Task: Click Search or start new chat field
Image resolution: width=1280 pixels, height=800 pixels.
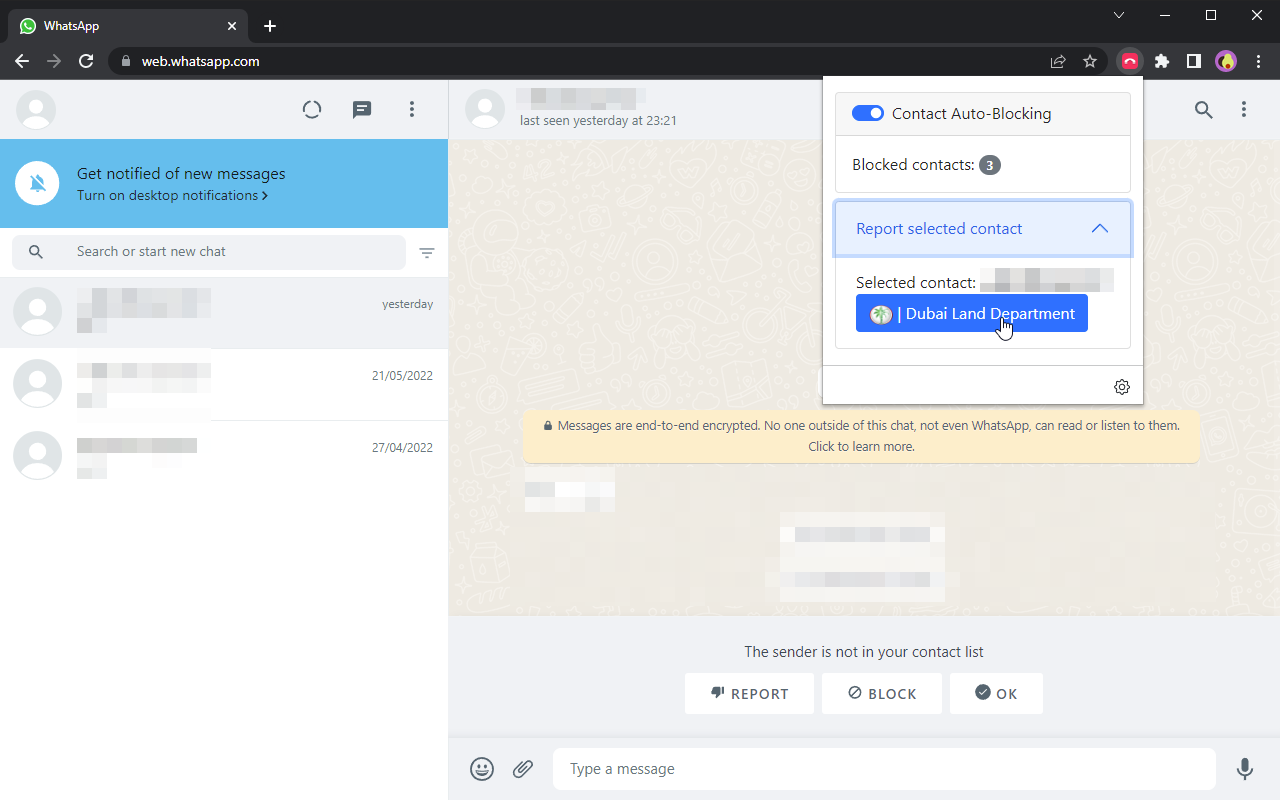Action: (x=209, y=252)
